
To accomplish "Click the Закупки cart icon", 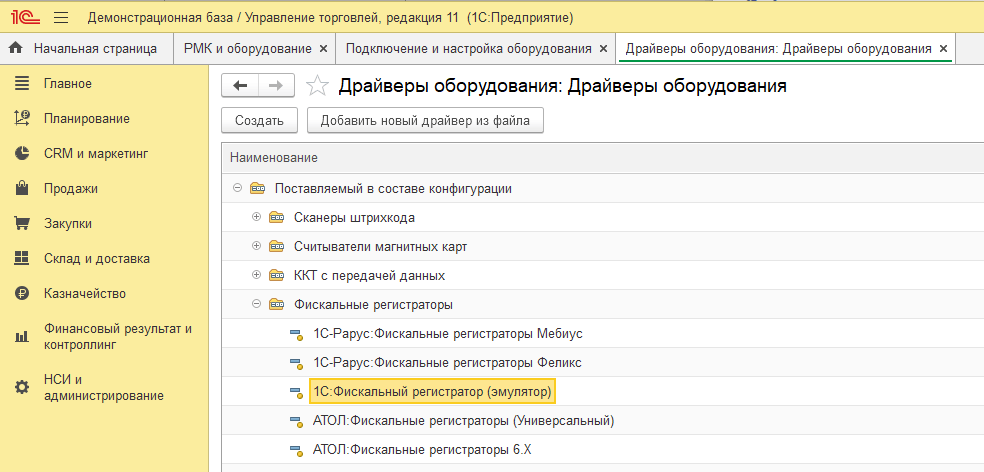I will [x=22, y=223].
